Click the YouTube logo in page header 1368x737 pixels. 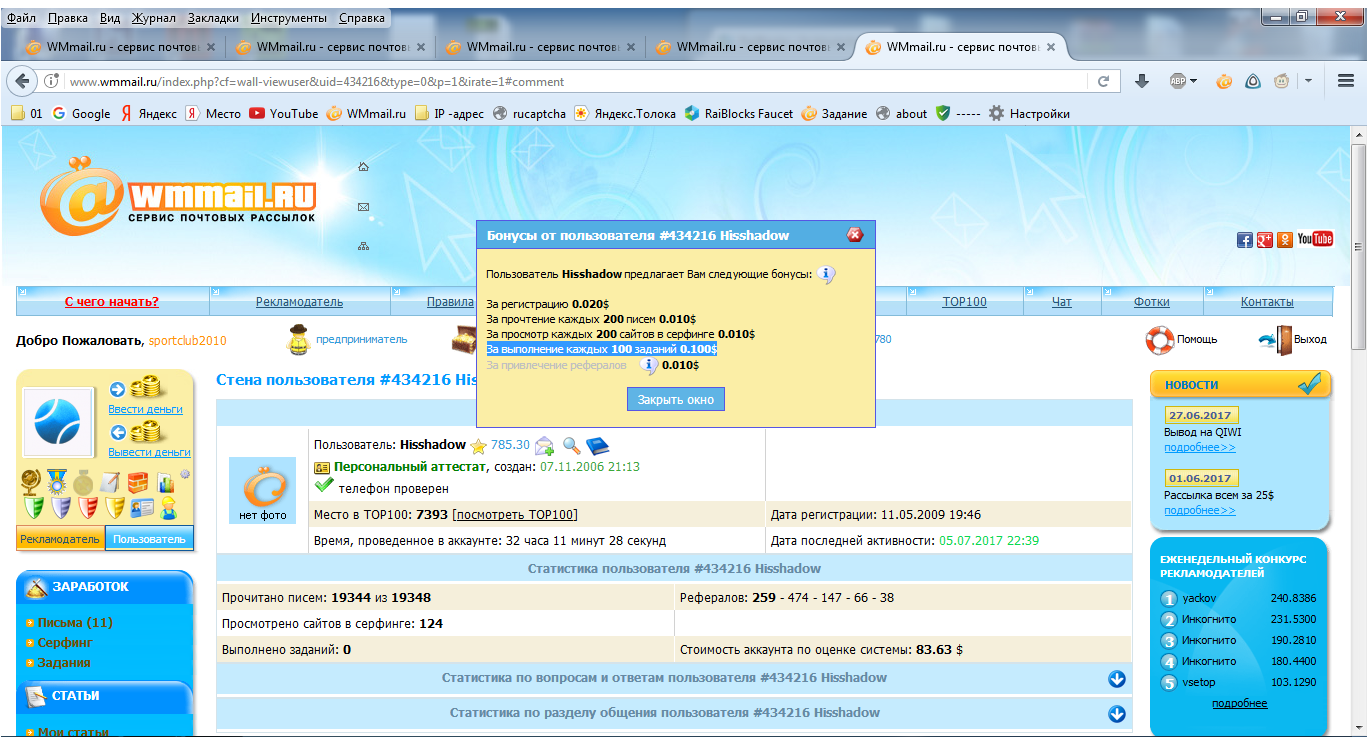click(1315, 239)
